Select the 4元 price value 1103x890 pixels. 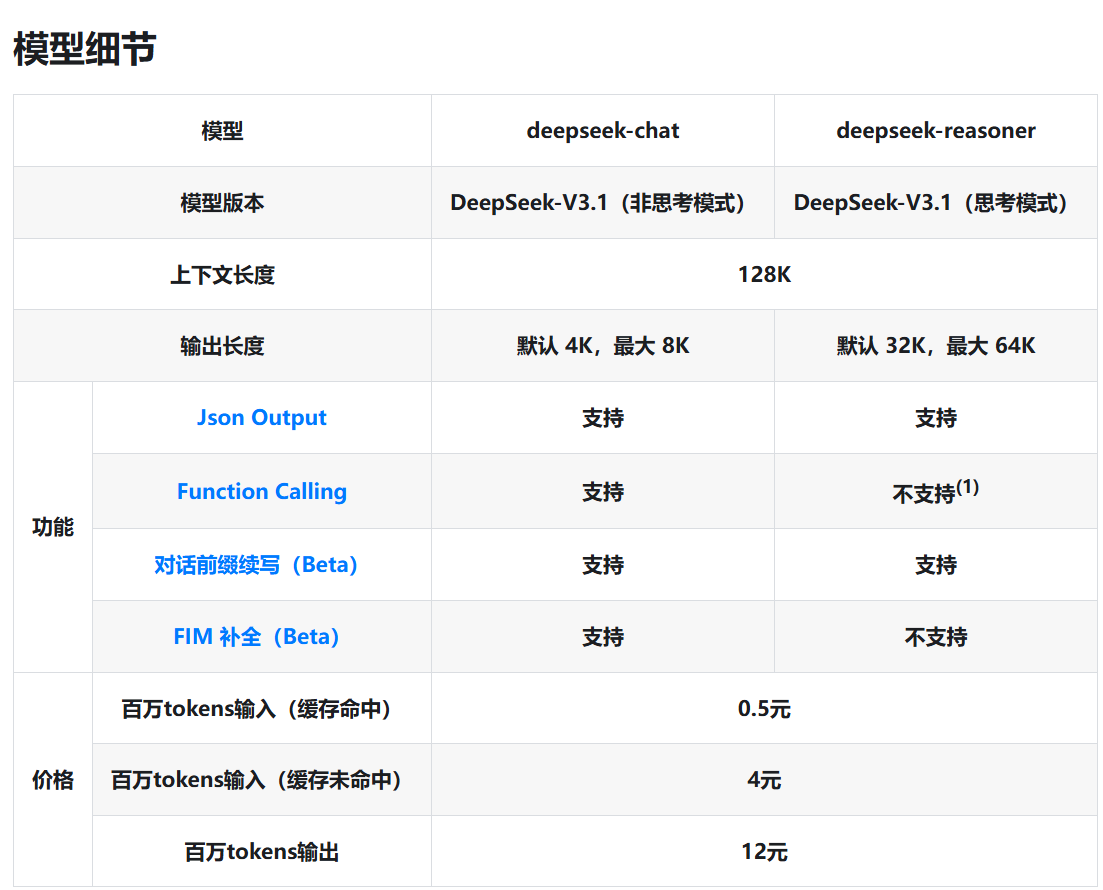tap(764, 780)
